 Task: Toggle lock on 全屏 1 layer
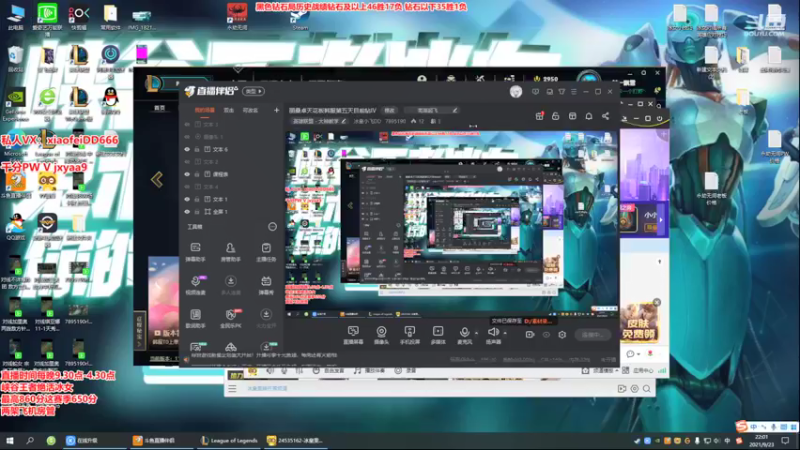pos(197,212)
